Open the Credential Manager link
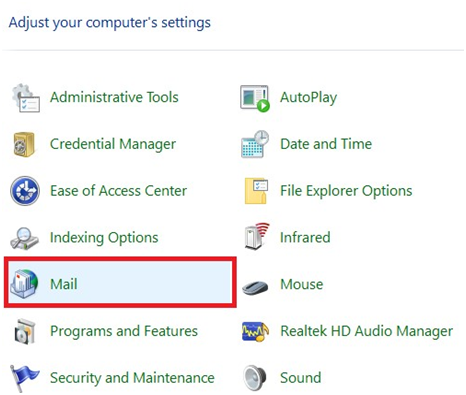The height and width of the screenshot is (395, 466). 113,144
